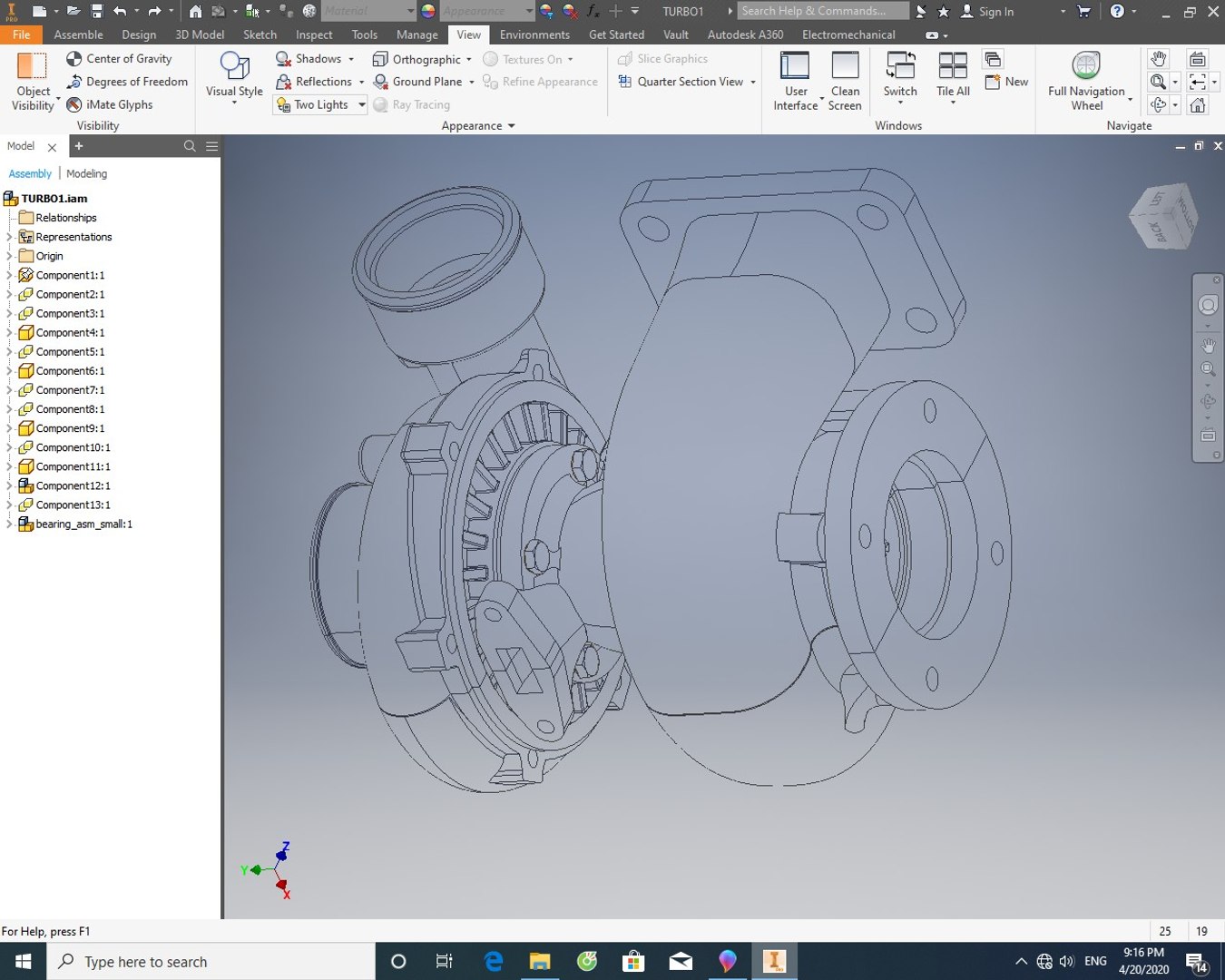Click the Sign In button
1225x980 pixels.
(x=987, y=11)
